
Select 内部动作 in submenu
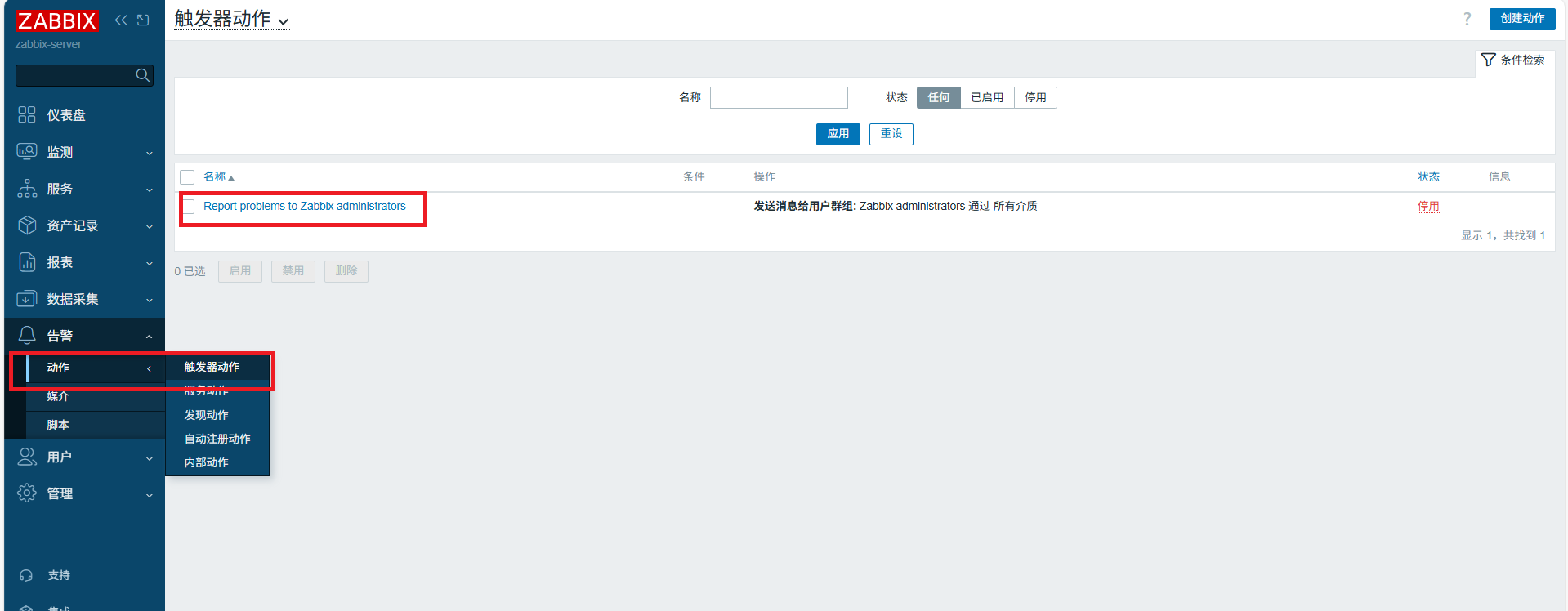click(x=217, y=462)
